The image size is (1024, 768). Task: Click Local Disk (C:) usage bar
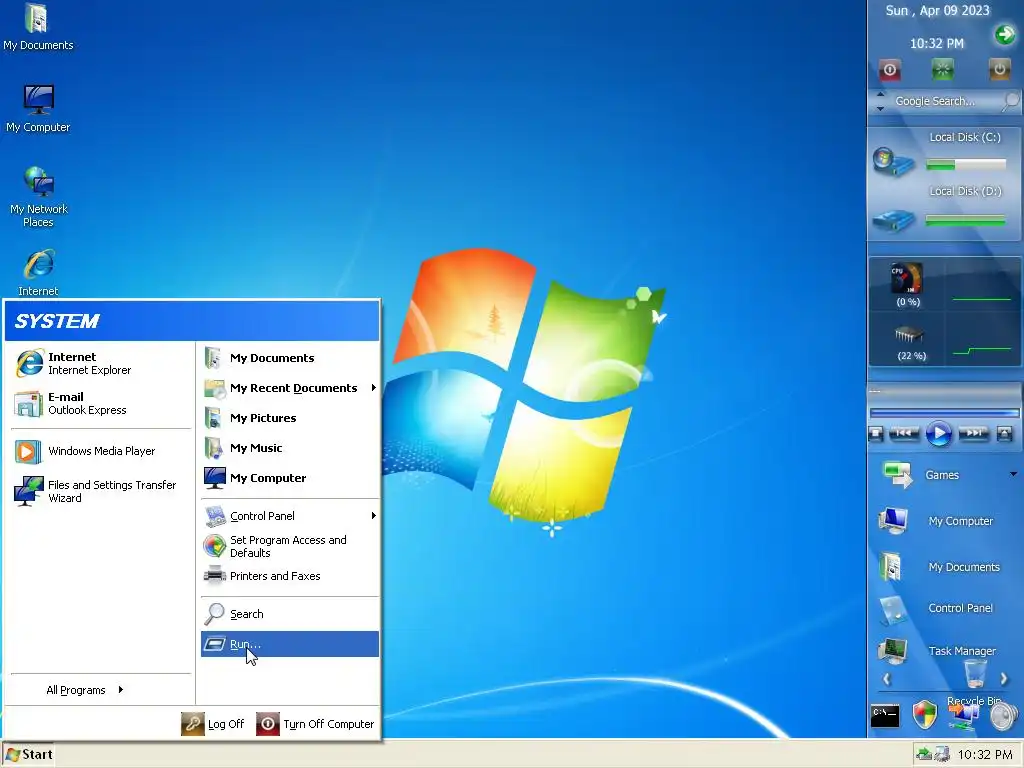pos(966,165)
